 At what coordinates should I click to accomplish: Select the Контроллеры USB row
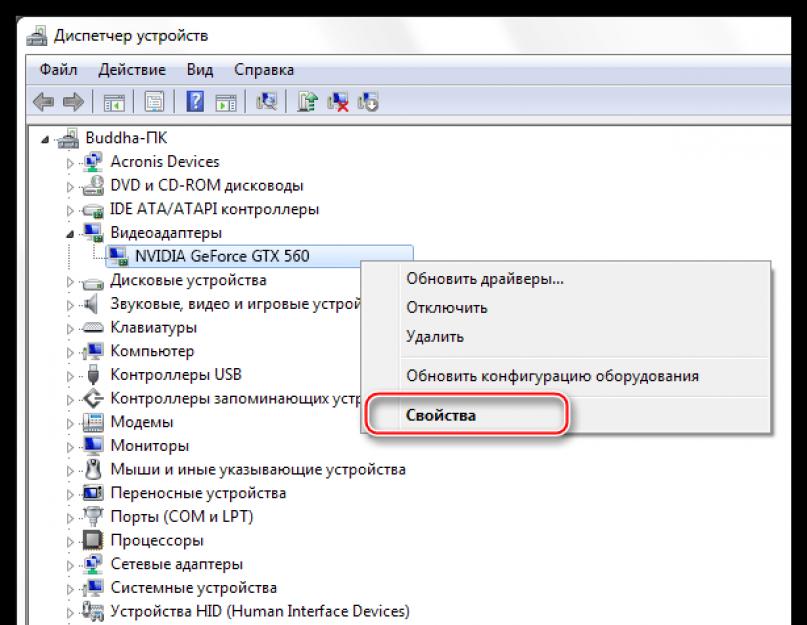tap(176, 374)
